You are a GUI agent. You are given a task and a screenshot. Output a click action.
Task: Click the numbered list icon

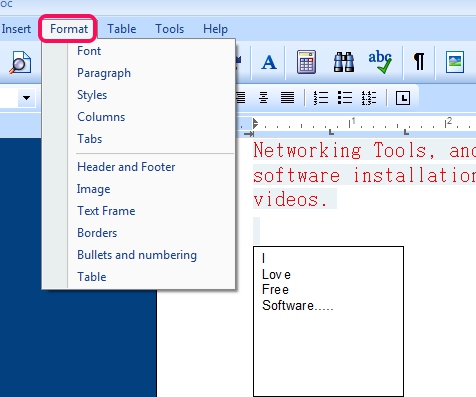tap(321, 98)
